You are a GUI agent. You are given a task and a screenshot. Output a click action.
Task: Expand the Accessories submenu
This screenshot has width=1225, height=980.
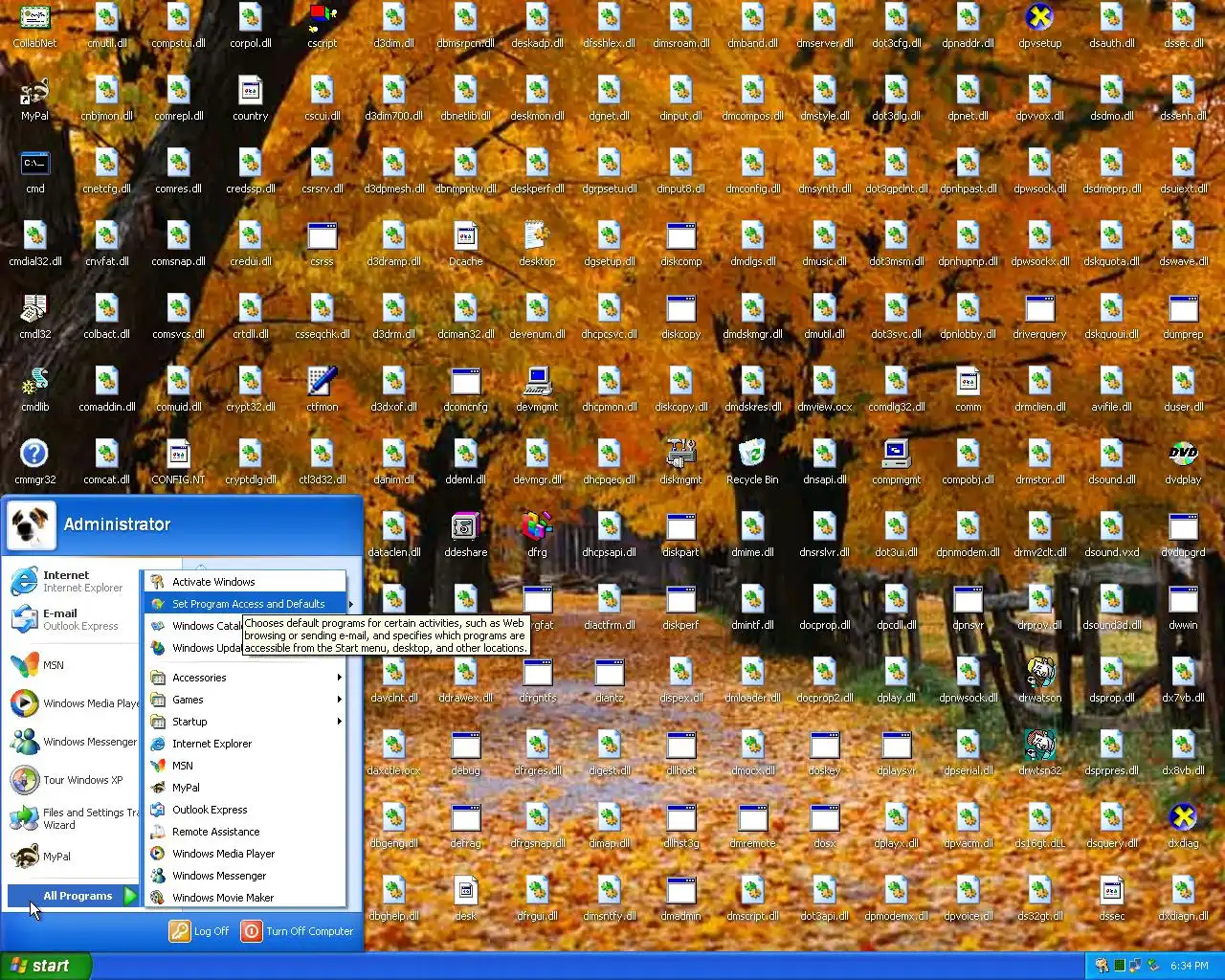click(245, 678)
